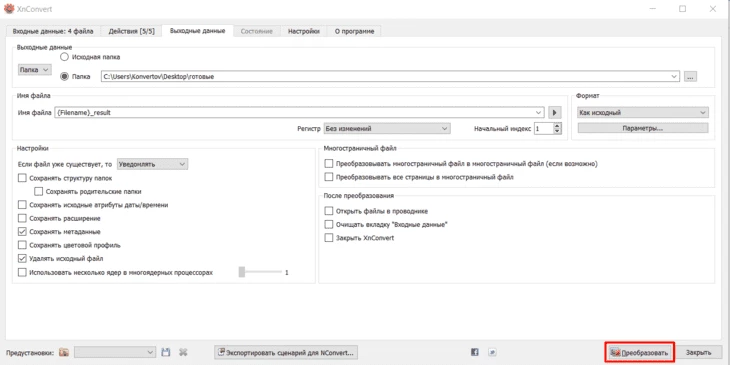Open the Уведомлять file-exists dropdown

tap(152, 164)
